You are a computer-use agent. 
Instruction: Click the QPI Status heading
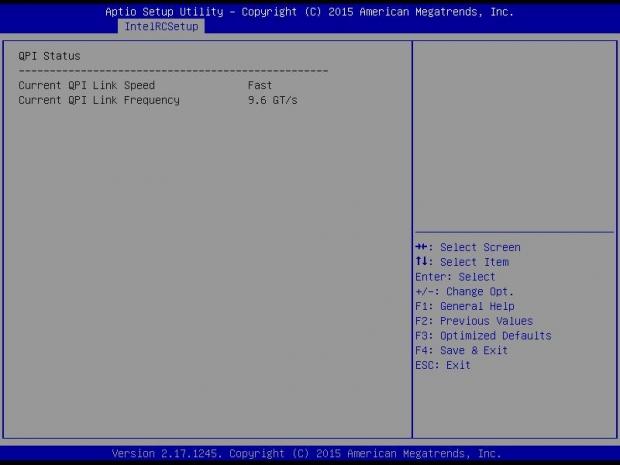pos(49,56)
